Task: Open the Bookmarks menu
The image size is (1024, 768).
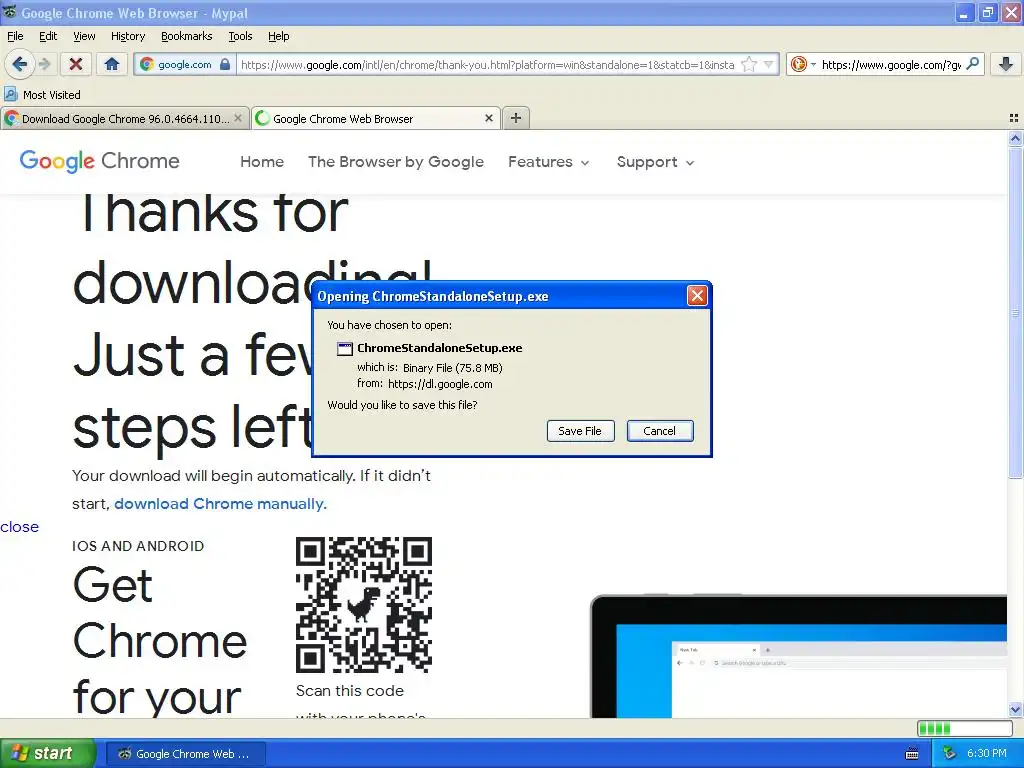Action: point(187,36)
